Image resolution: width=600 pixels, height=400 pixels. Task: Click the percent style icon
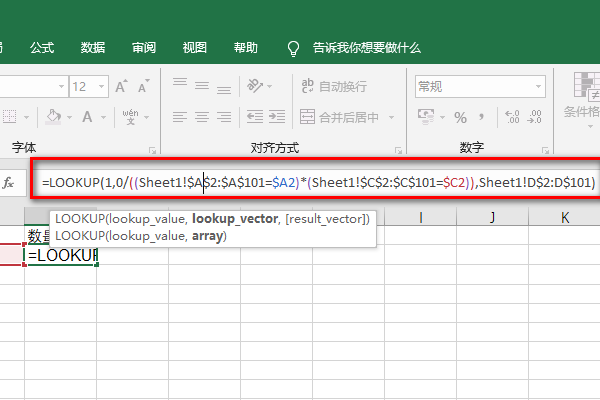pos(461,117)
